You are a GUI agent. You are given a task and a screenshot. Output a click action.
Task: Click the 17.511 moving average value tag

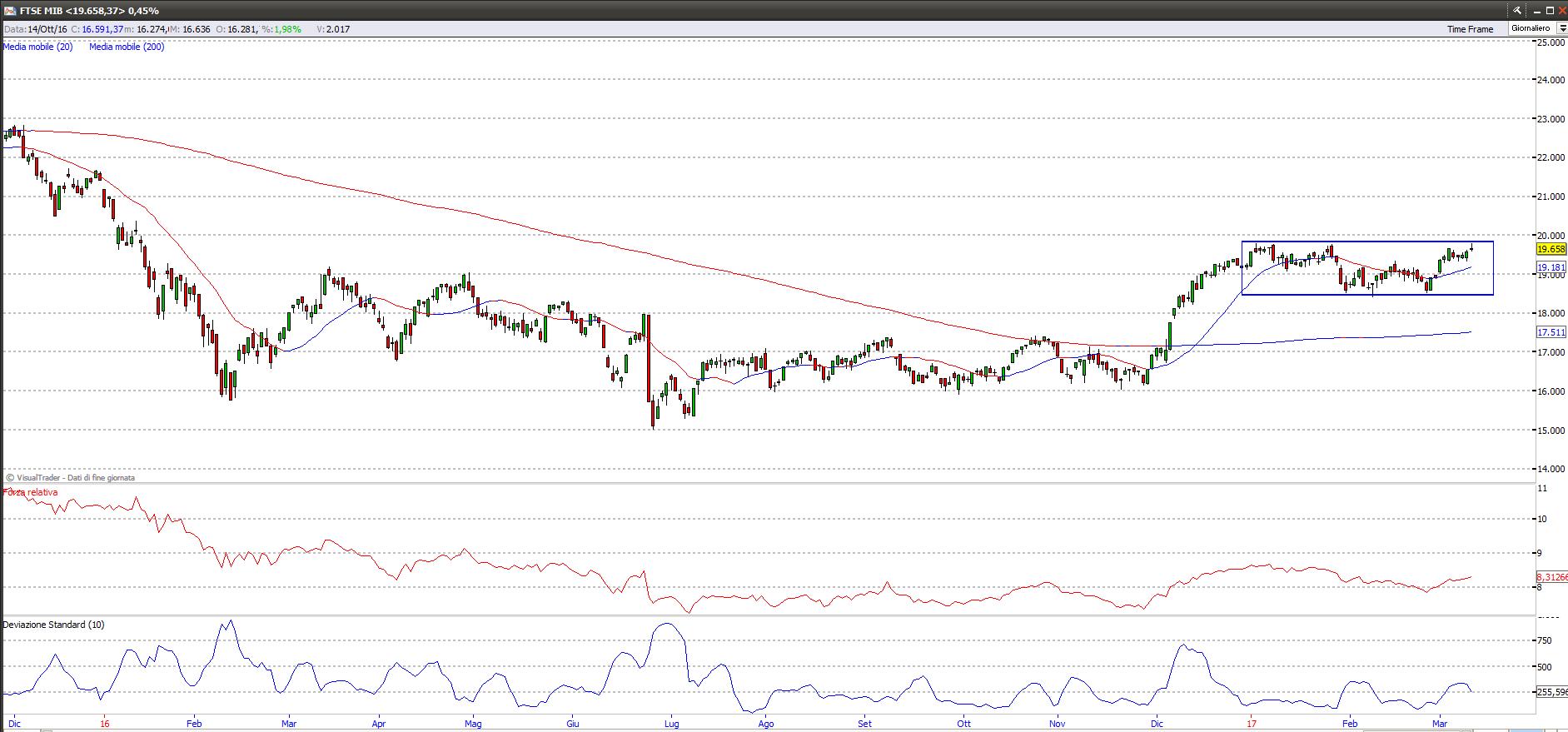(x=1551, y=332)
